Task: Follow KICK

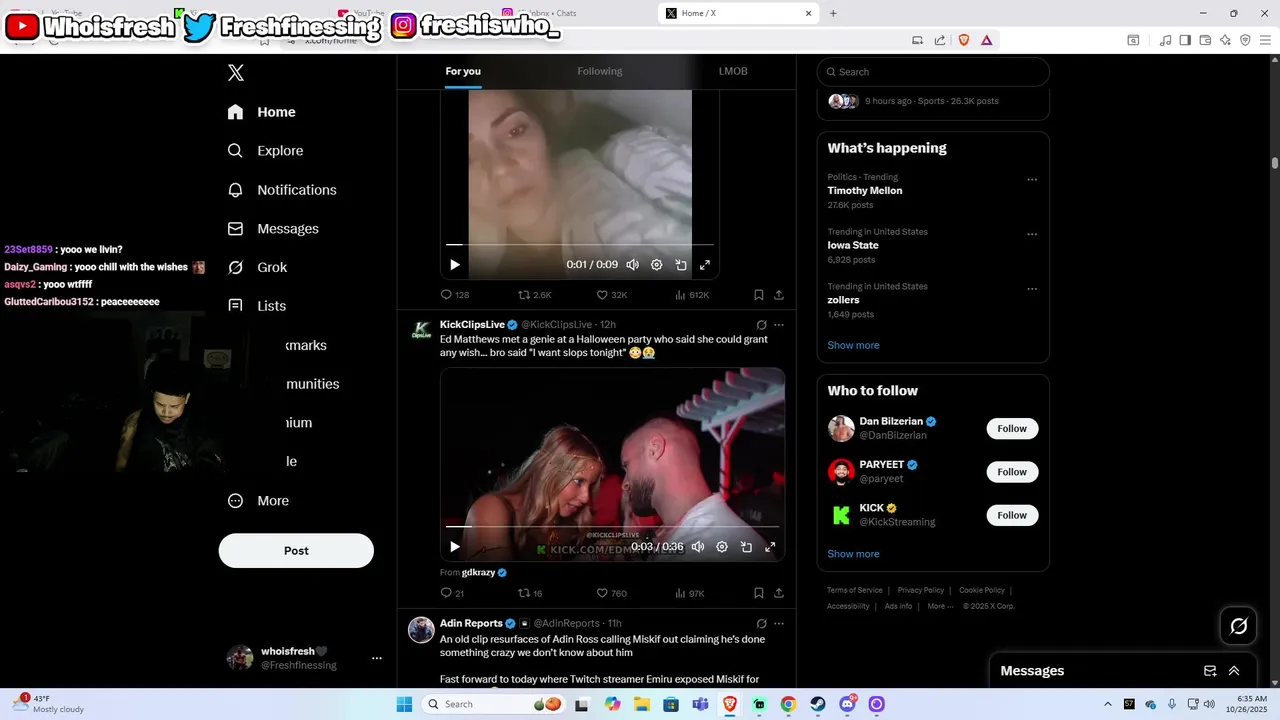Action: point(1012,515)
